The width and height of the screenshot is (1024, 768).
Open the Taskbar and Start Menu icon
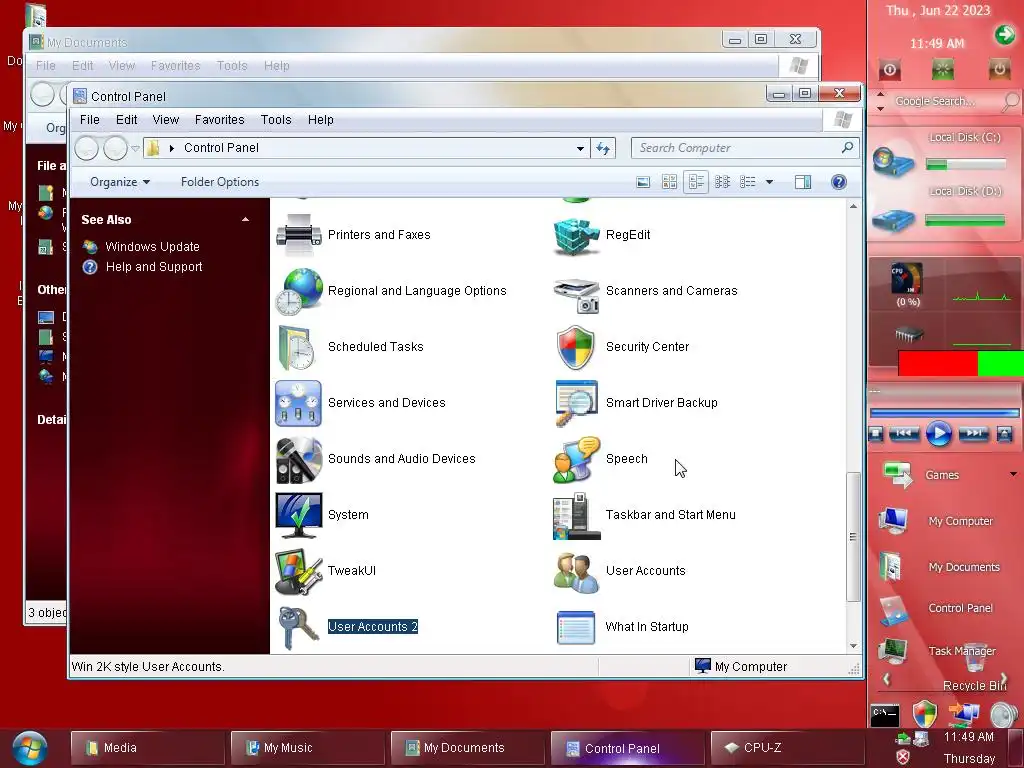[576, 515]
